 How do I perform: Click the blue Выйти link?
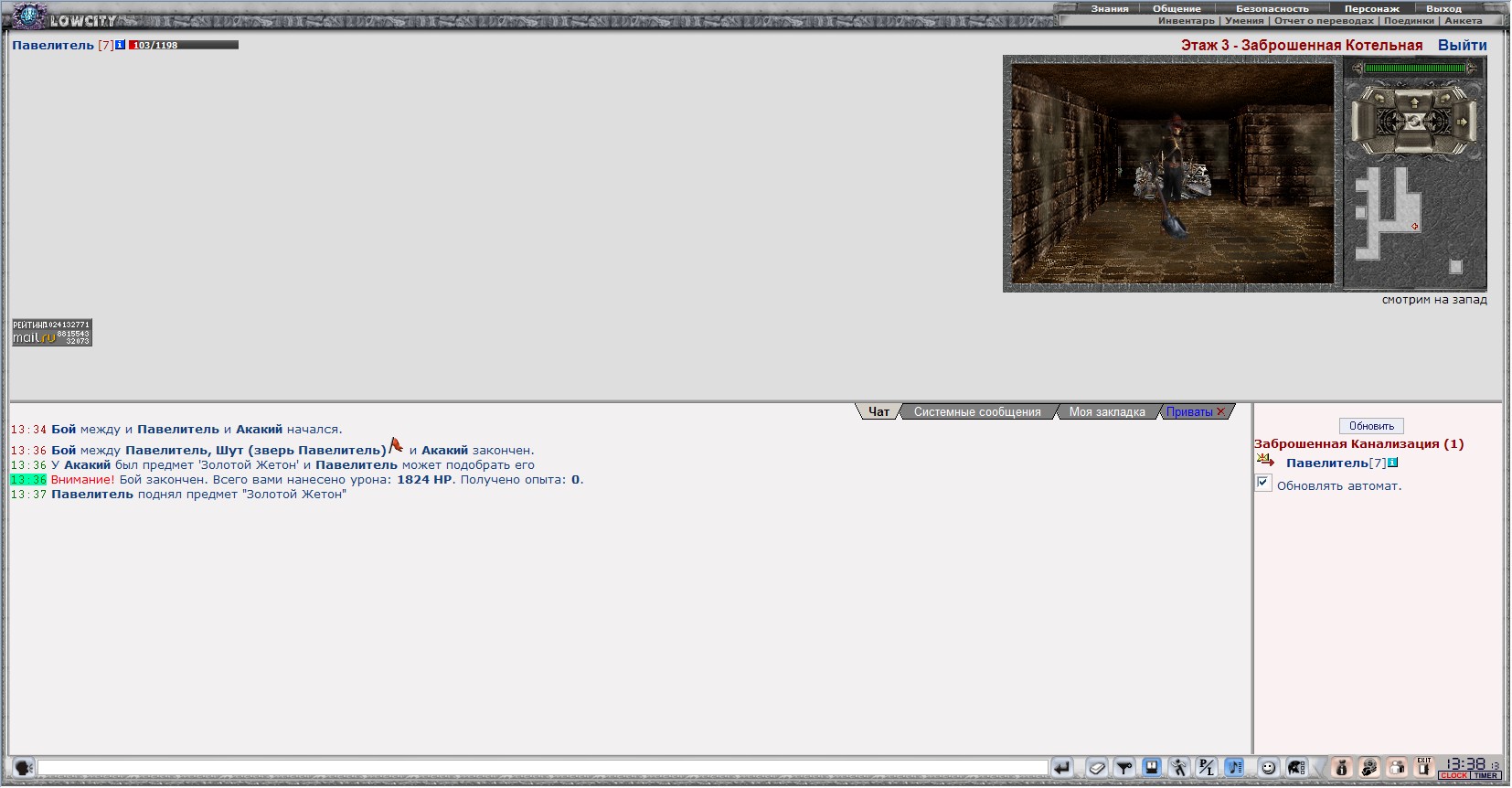pyautogui.click(x=1462, y=45)
